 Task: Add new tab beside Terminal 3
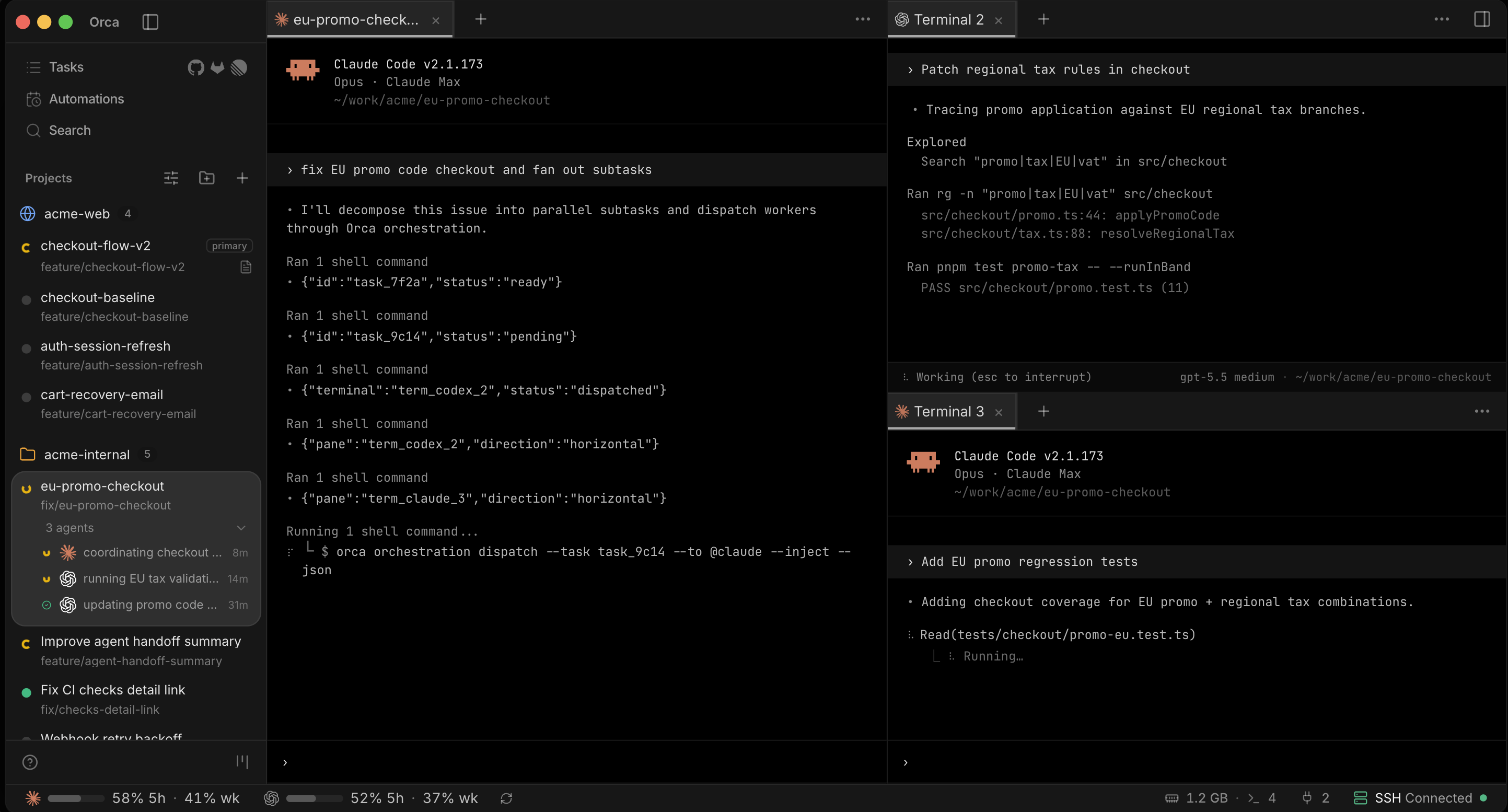[x=1043, y=412]
